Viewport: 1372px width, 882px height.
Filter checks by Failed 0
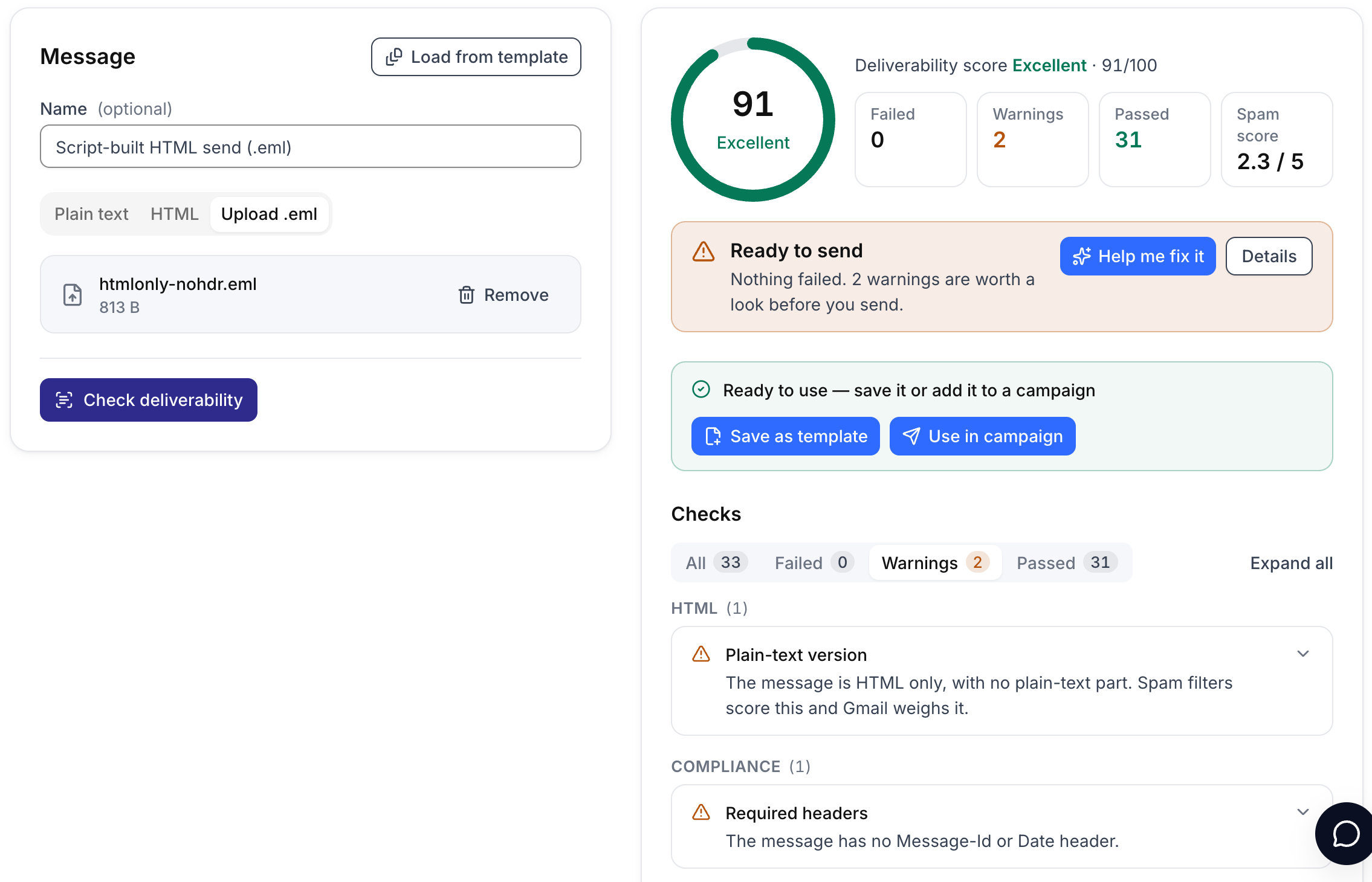tap(814, 562)
